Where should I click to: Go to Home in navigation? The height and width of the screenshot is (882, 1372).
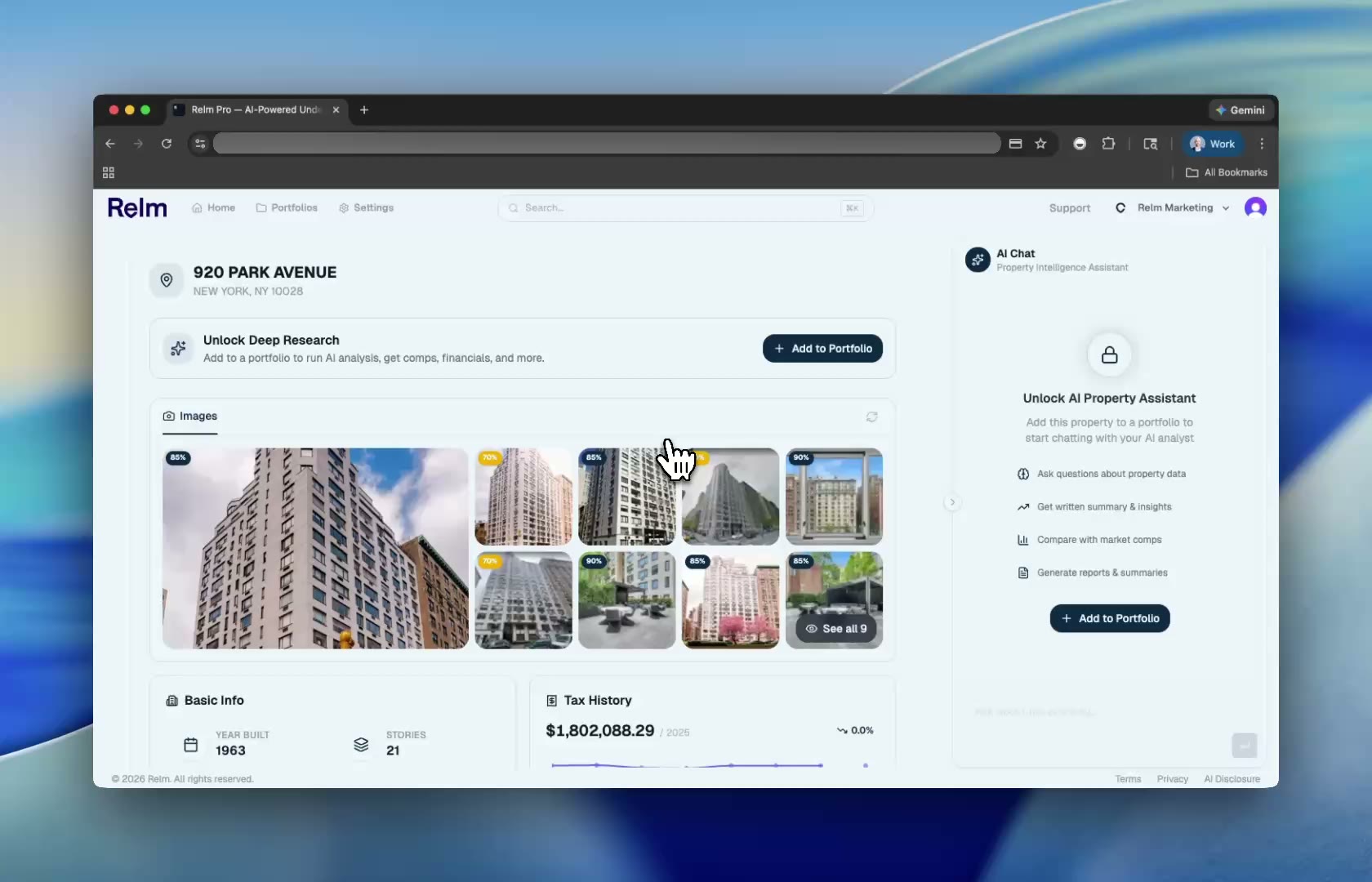[213, 208]
